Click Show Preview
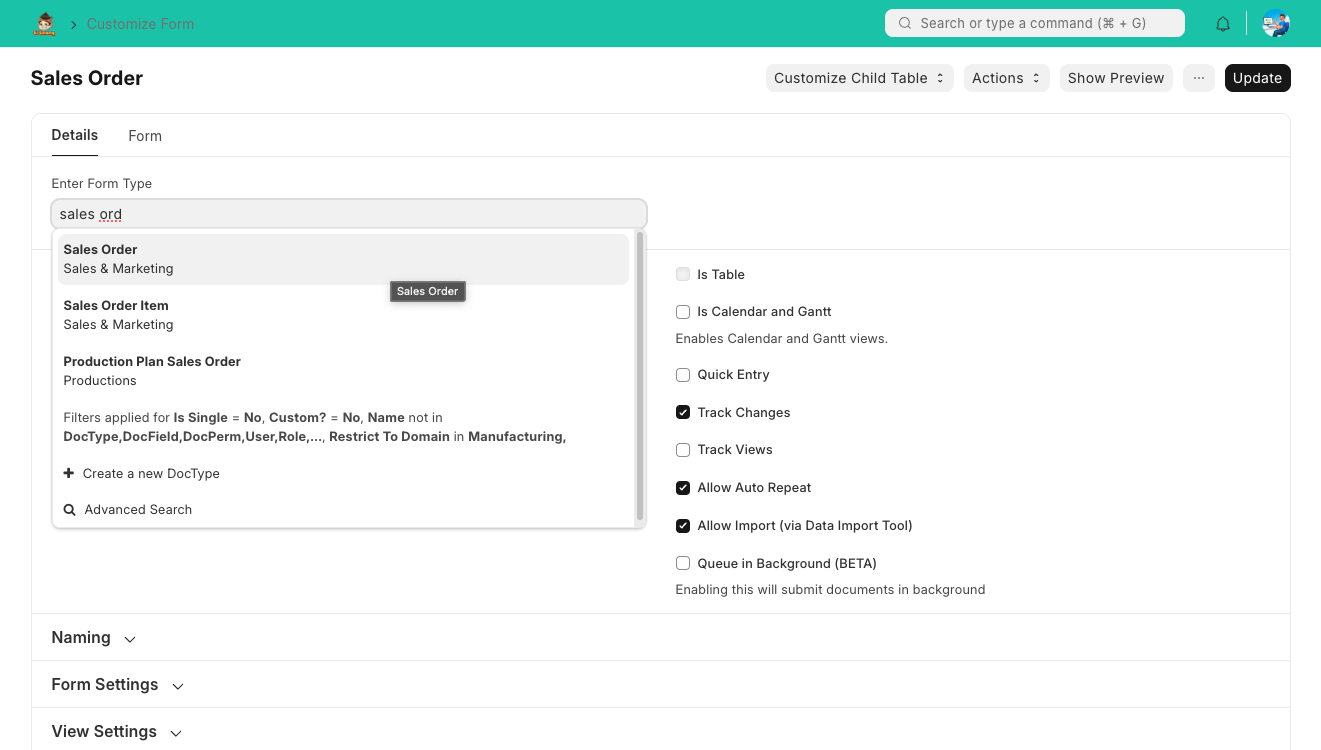Screen dimensions: 1321x750 coord(1116,78)
